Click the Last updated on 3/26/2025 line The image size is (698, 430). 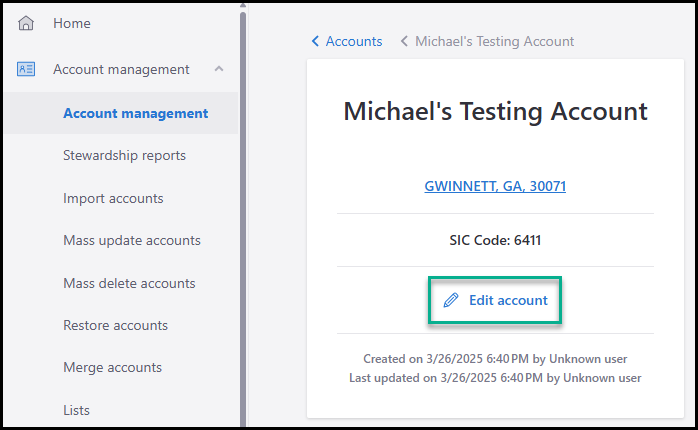coord(495,378)
